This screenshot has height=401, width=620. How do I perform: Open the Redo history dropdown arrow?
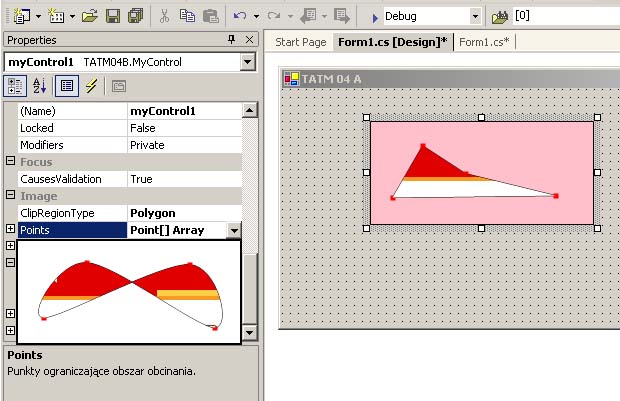click(290, 17)
